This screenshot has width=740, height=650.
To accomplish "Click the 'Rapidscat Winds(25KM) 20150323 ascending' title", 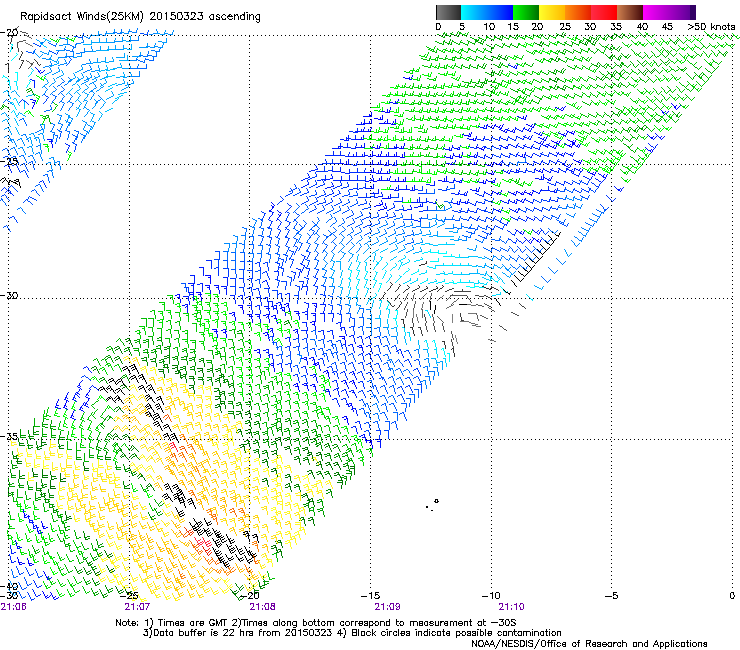I will tap(140, 17).
